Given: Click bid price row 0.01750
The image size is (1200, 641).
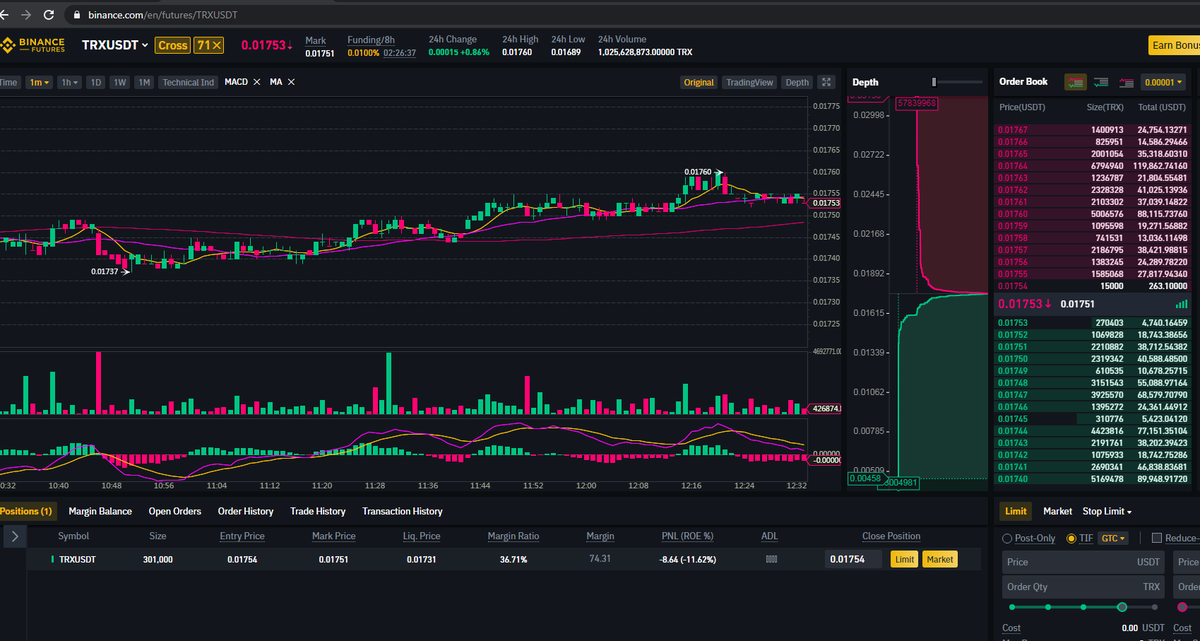Looking at the screenshot, I should point(1094,358).
